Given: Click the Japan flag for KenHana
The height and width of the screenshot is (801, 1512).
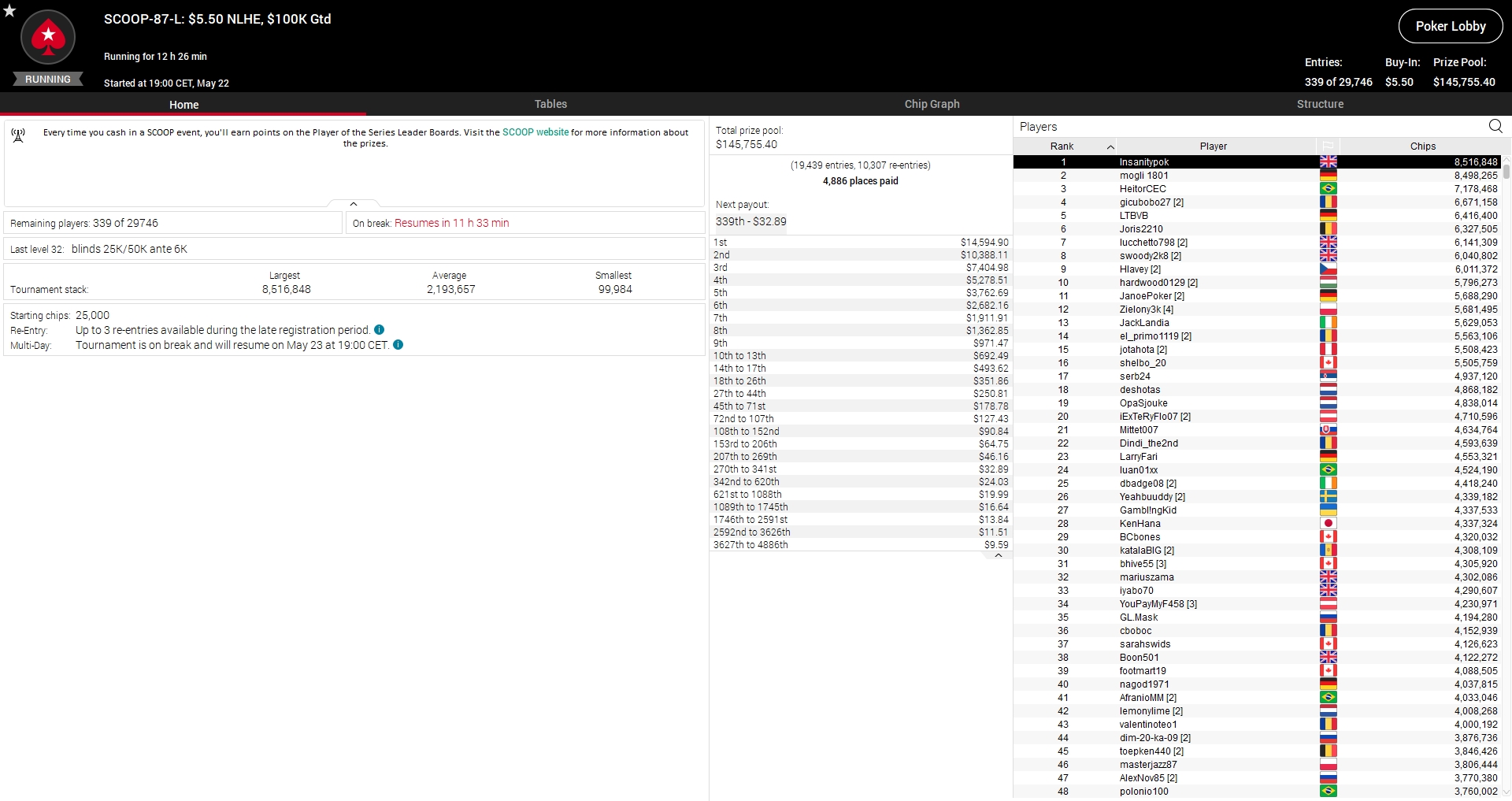Looking at the screenshot, I should click(1328, 524).
